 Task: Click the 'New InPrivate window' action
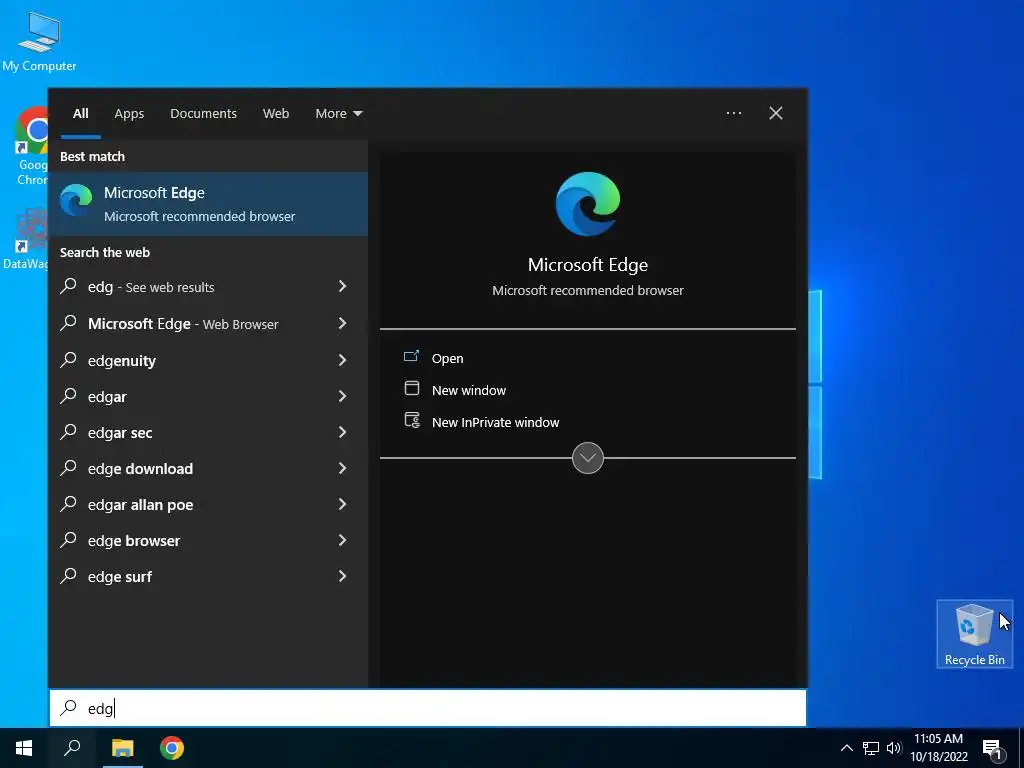496,423
